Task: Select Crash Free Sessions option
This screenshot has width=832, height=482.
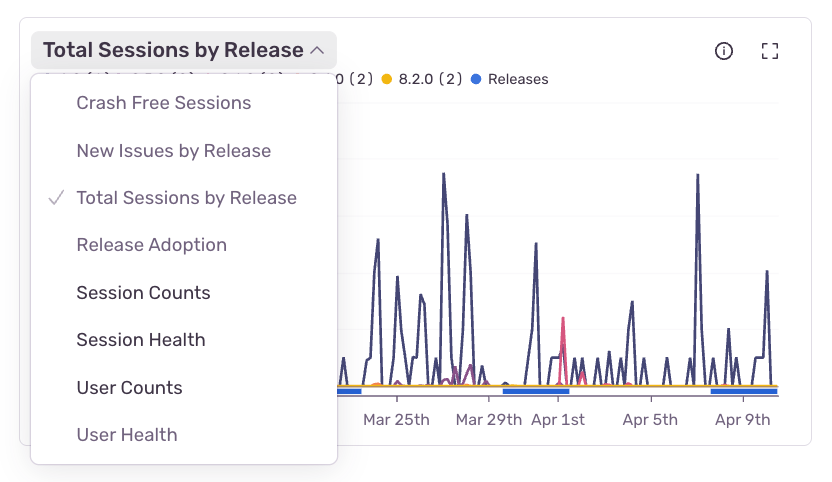Action: click(x=163, y=103)
